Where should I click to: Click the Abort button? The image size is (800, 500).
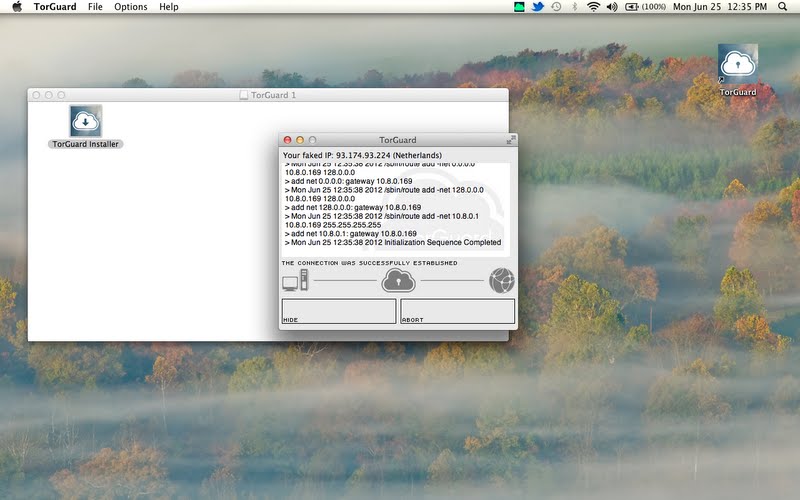[x=458, y=311]
